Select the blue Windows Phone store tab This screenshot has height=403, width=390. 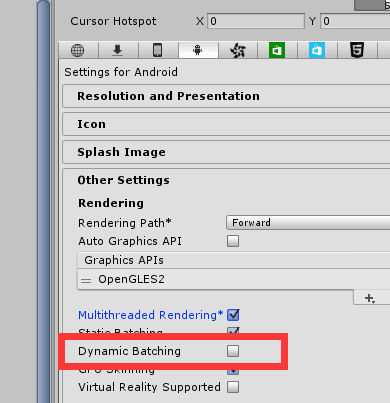[x=317, y=50]
